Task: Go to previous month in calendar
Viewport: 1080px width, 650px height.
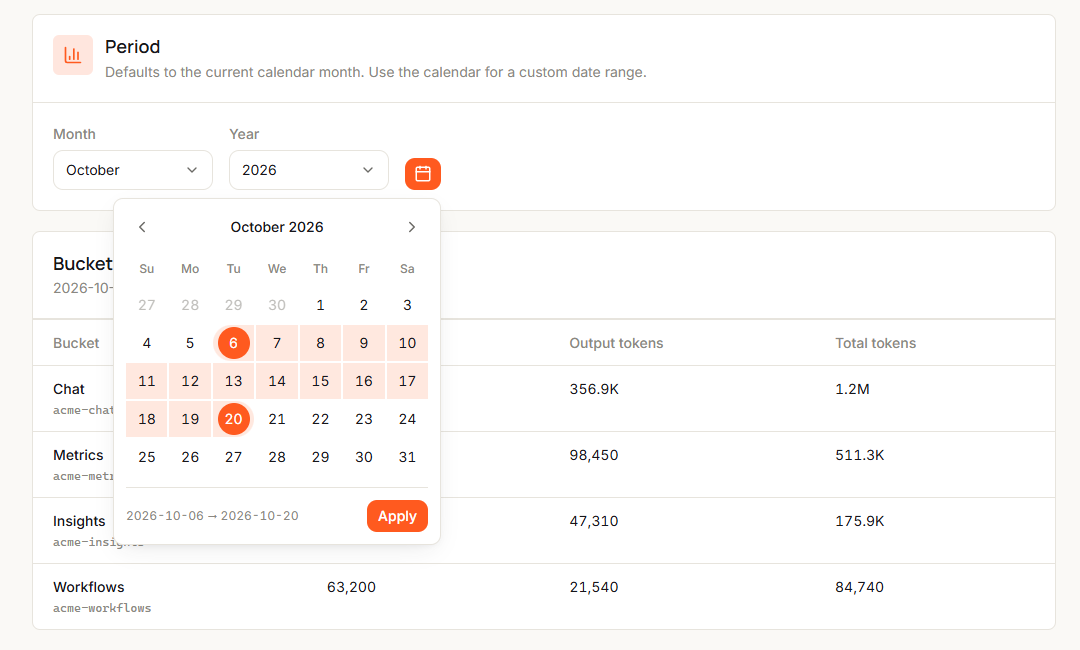Action: coord(142,227)
